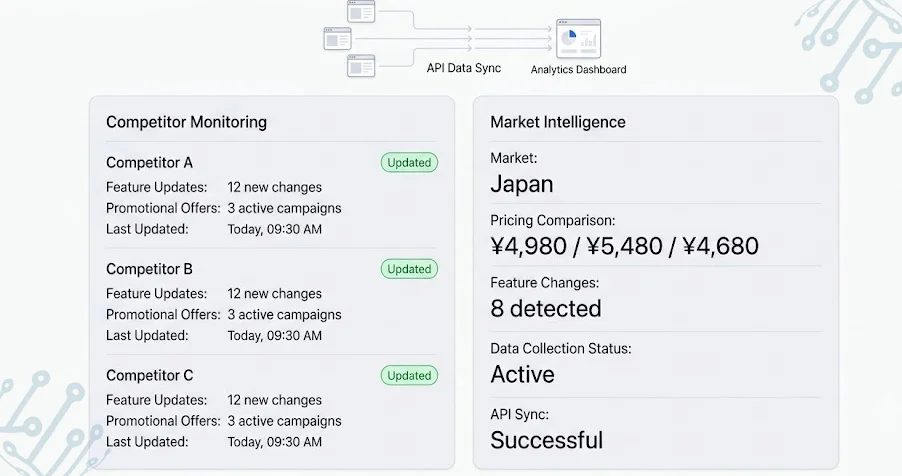The width and height of the screenshot is (902, 476).
Task: Click the top source webpage icon
Action: point(361,11)
